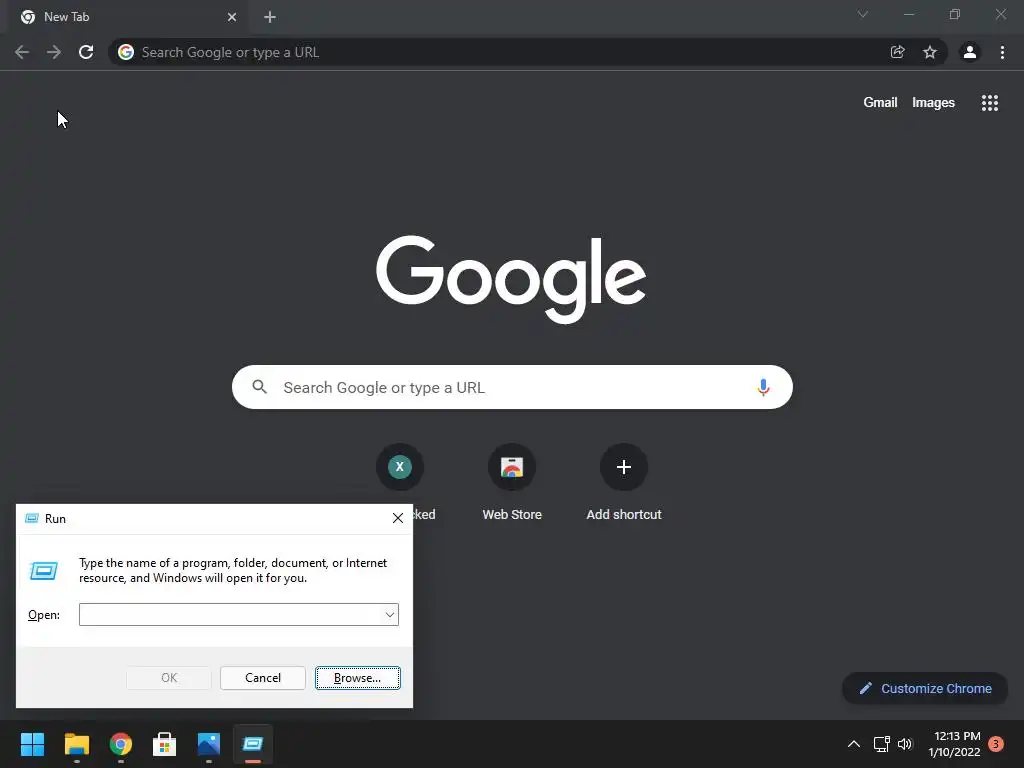Viewport: 1024px width, 768px height.
Task: Show hidden tray icons chevron
Action: coord(854,744)
